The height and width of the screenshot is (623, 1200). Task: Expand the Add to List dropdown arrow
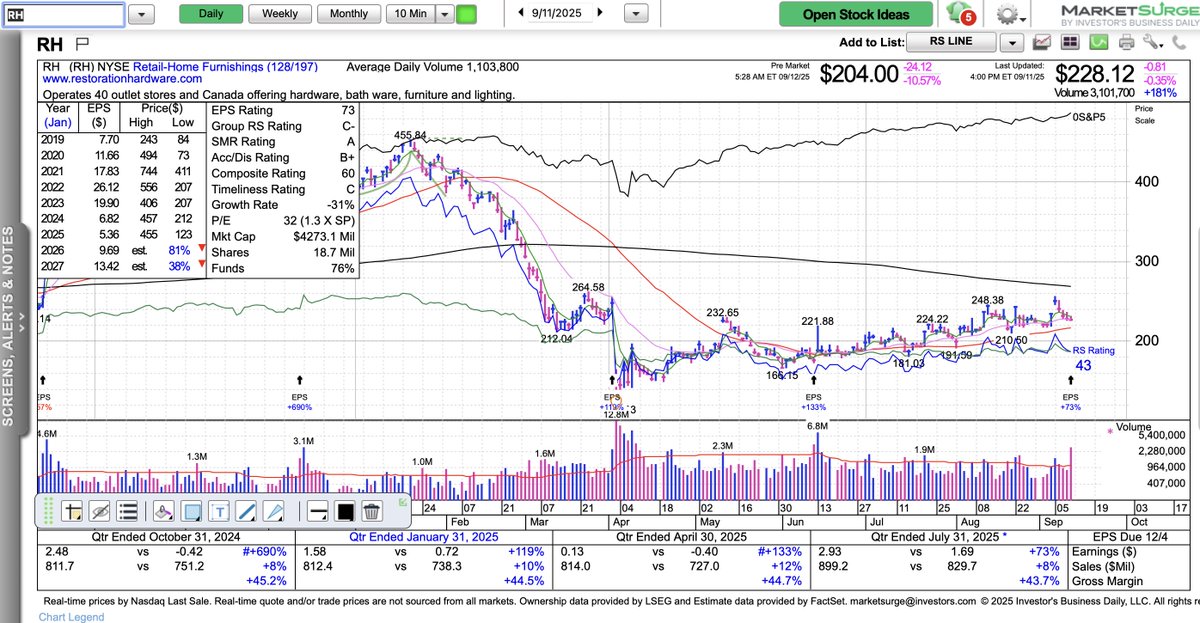tap(1013, 42)
